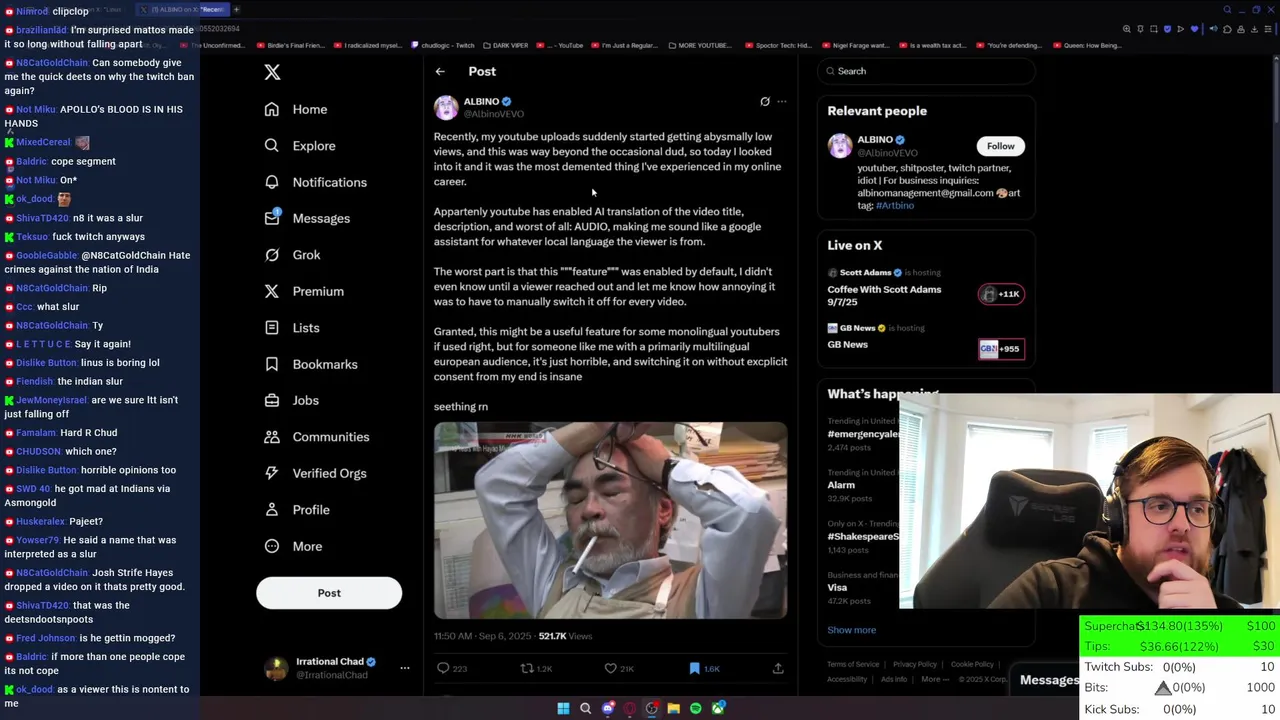Expand the footer More menu
This screenshot has width=1280, height=720.
click(x=934, y=679)
